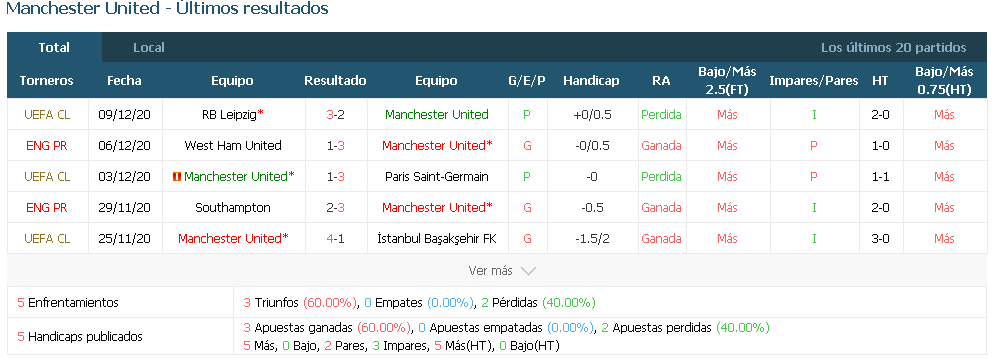Click Paris Saint-Germain team name
This screenshot has height=361, width=997.
click(x=437, y=177)
